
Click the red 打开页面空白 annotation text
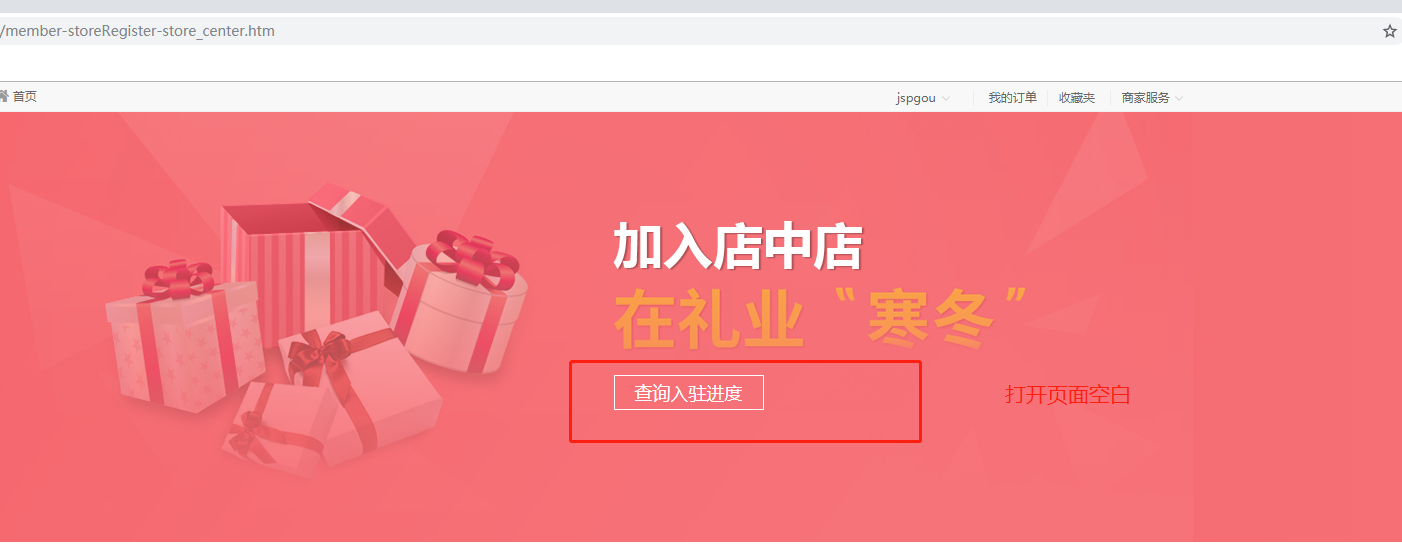(1068, 394)
